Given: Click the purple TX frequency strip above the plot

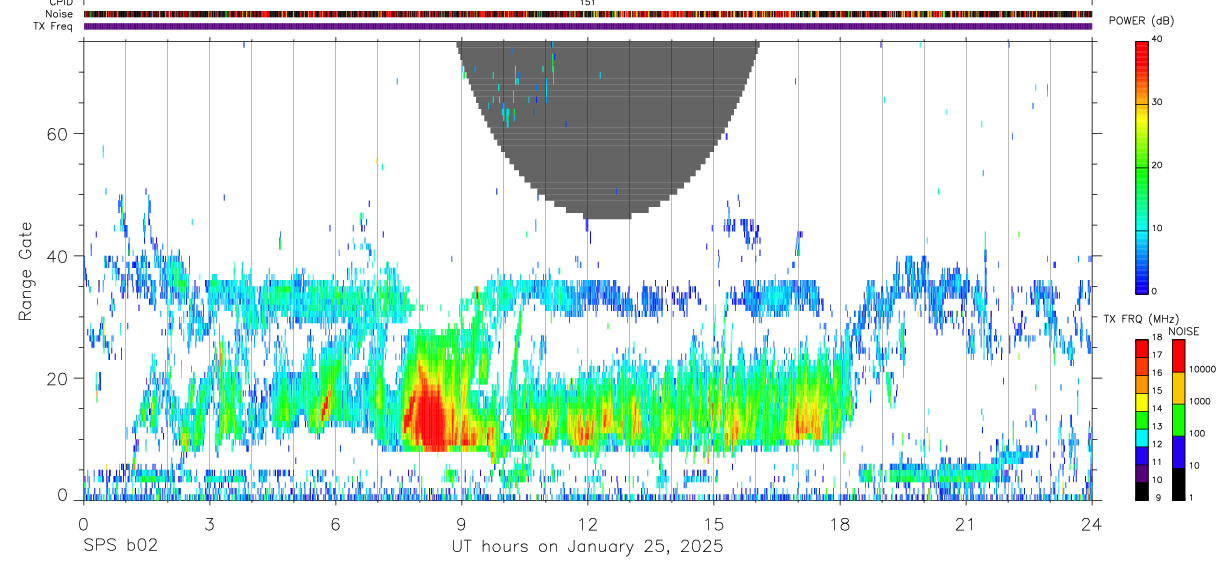Looking at the screenshot, I should [587, 26].
